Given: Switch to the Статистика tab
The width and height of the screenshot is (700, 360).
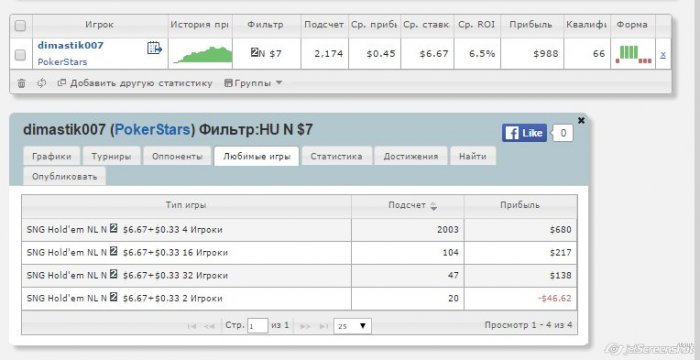Looking at the screenshot, I should 337,156.
